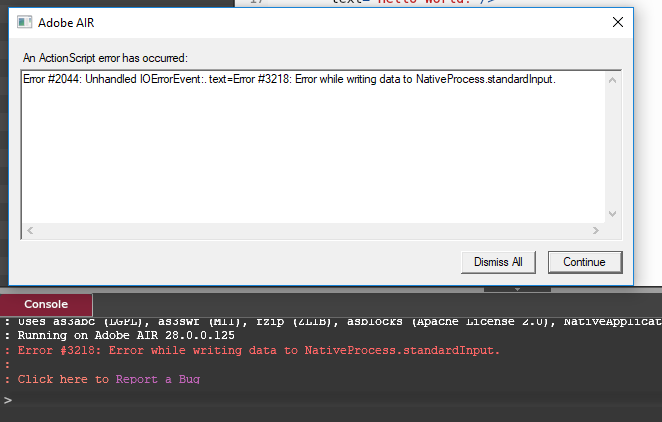Dismiss all errors with Dismiss All
662x422 pixels.
pos(498,262)
